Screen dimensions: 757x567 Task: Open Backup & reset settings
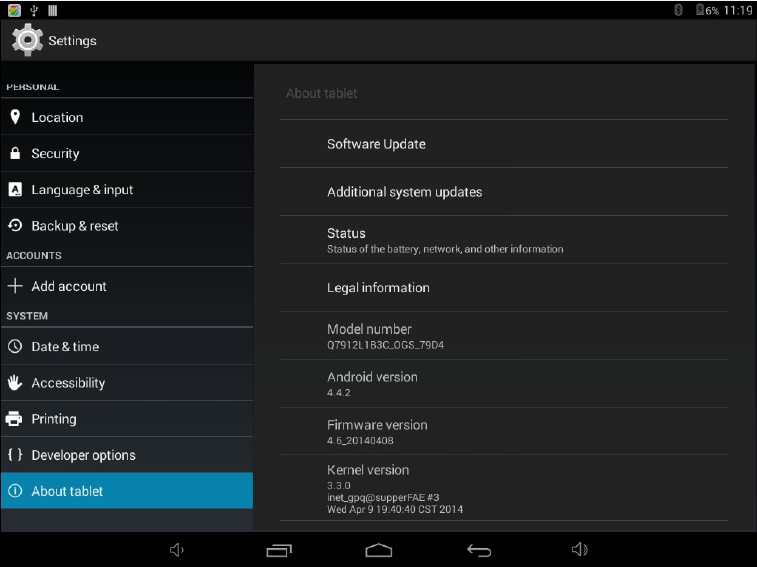click(127, 226)
